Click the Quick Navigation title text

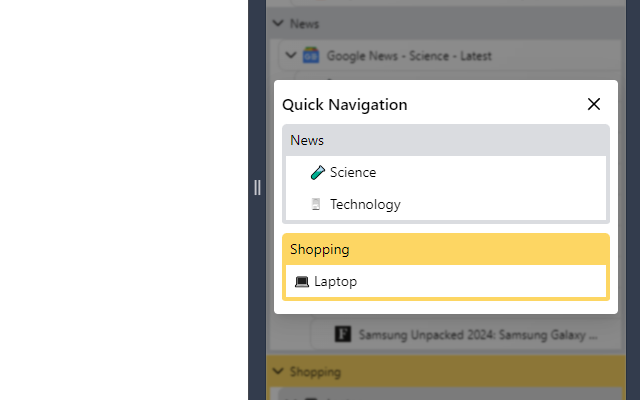pyautogui.click(x=344, y=105)
